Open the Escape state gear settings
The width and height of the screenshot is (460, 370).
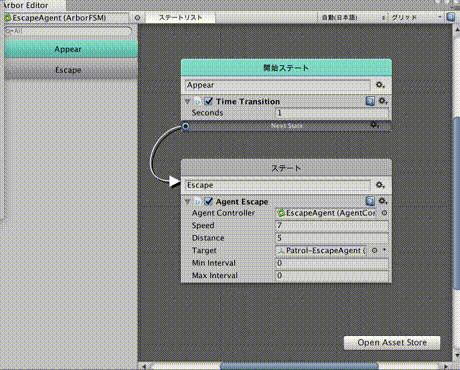pyautogui.click(x=380, y=185)
